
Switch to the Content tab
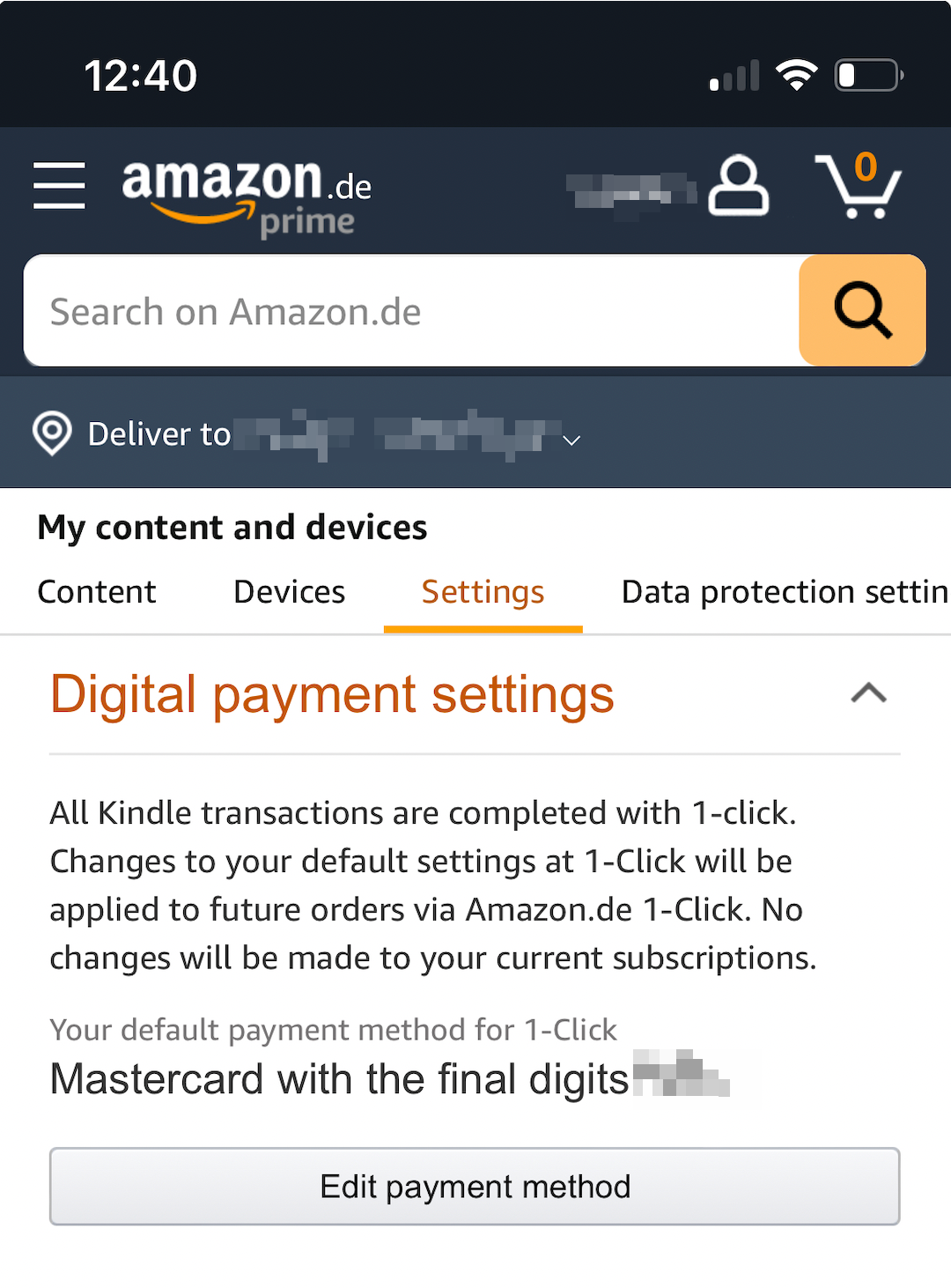point(97,592)
